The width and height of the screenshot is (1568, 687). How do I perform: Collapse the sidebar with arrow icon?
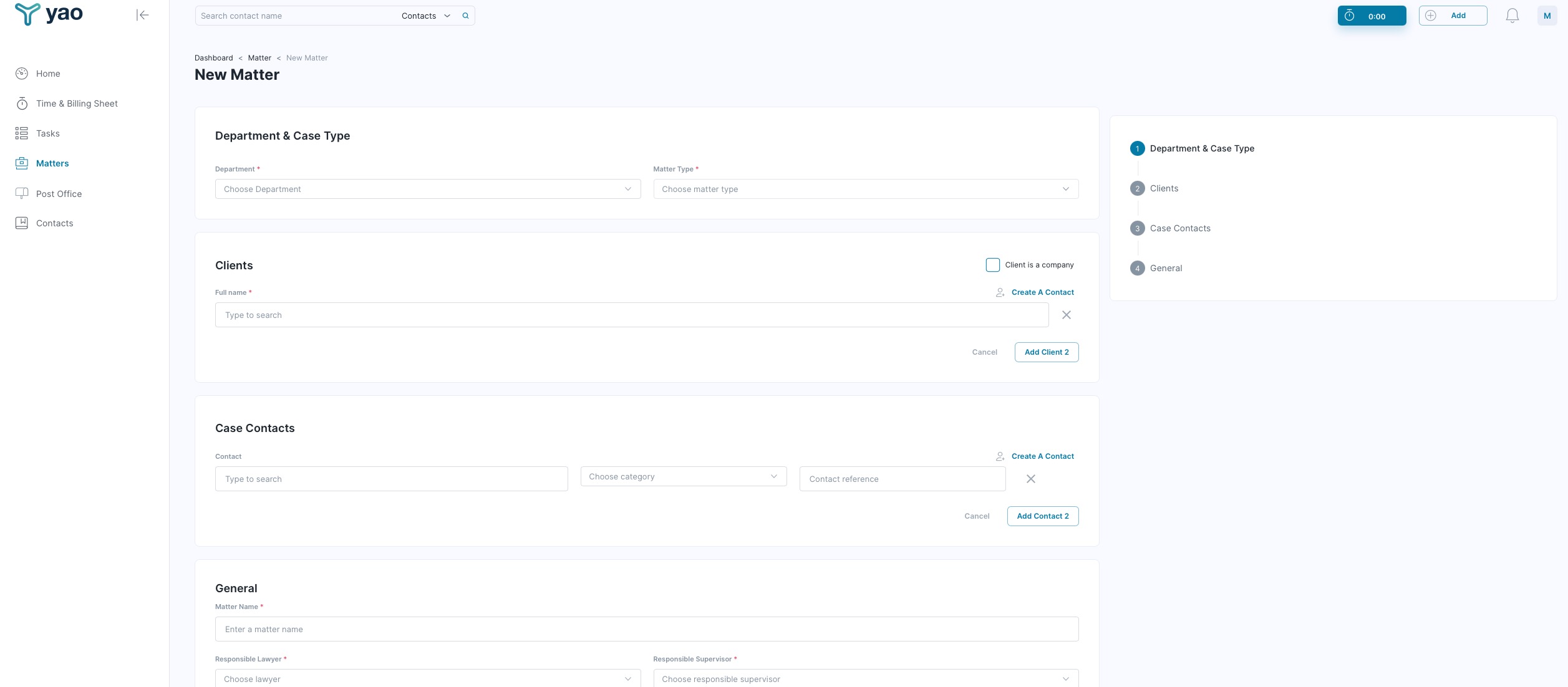(142, 15)
